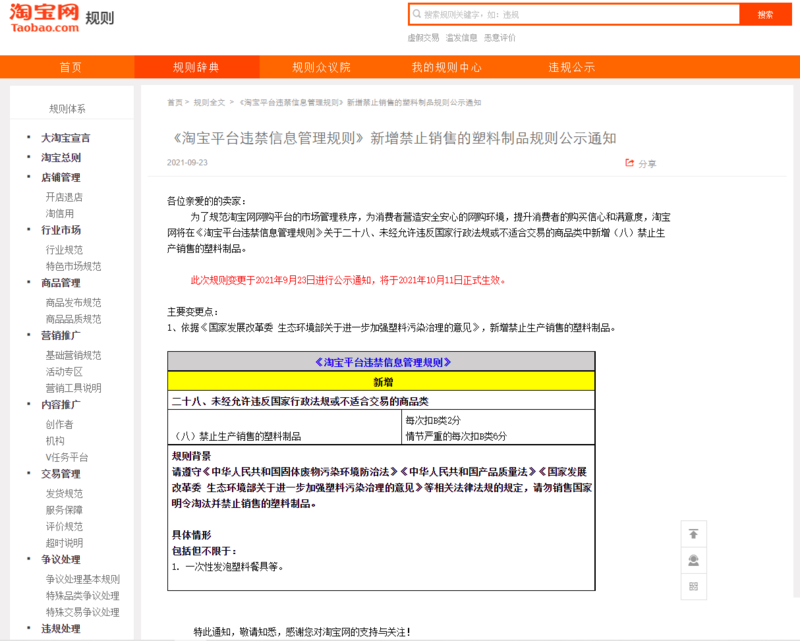
Task: Select the 违规处理 sidebar section
Action: 61,629
